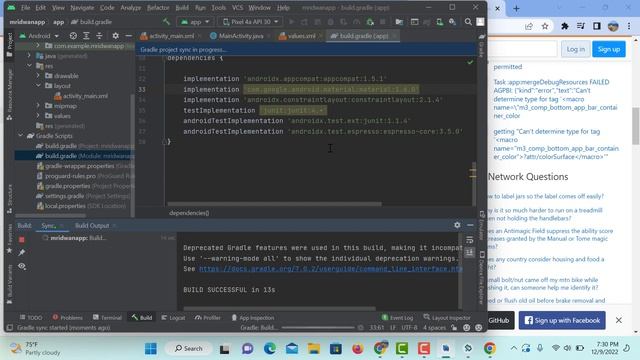Click the user account avatar icon in the toolbar

(480, 22)
